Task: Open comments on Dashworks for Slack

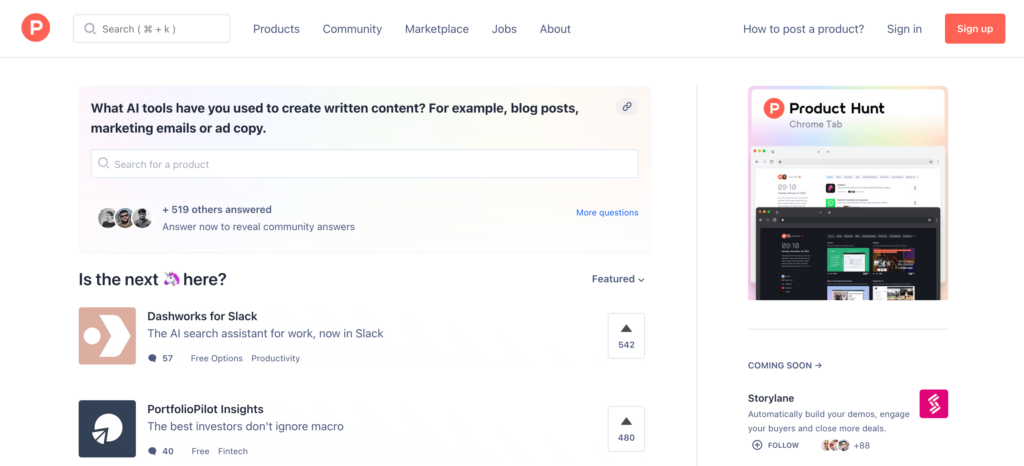Action: [x=161, y=358]
